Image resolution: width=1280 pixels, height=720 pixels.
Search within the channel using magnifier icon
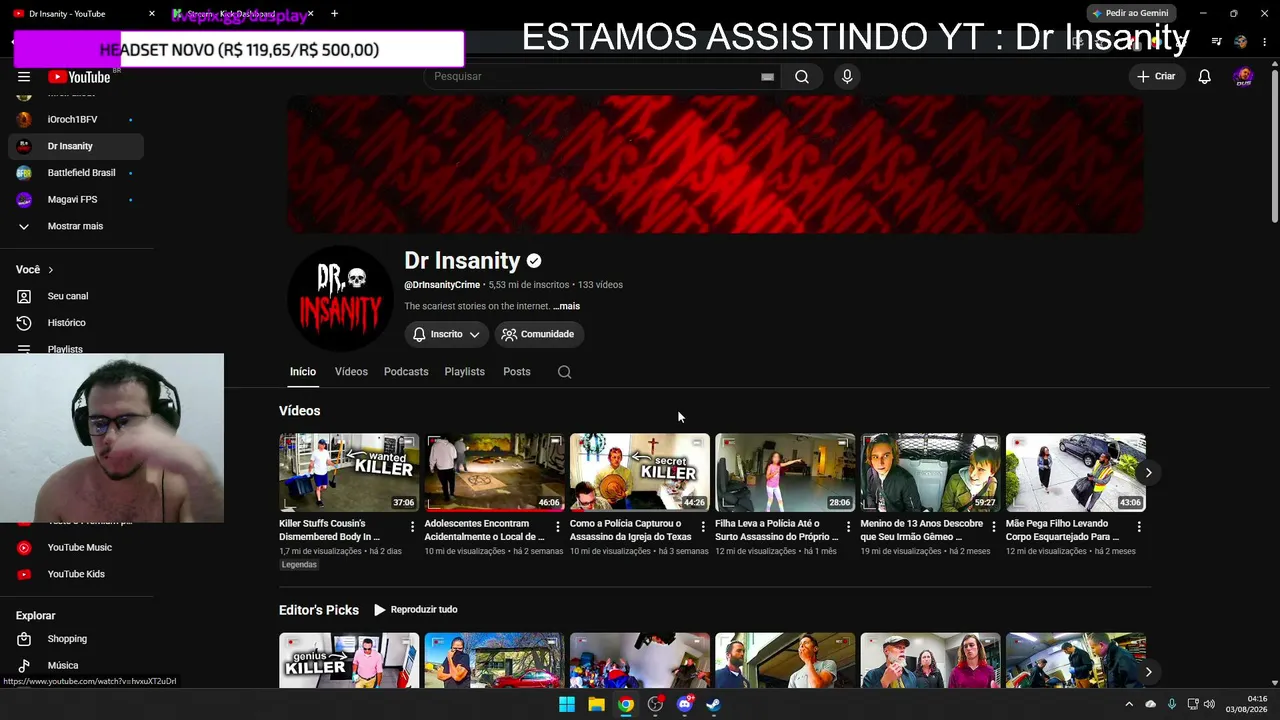pyautogui.click(x=564, y=372)
